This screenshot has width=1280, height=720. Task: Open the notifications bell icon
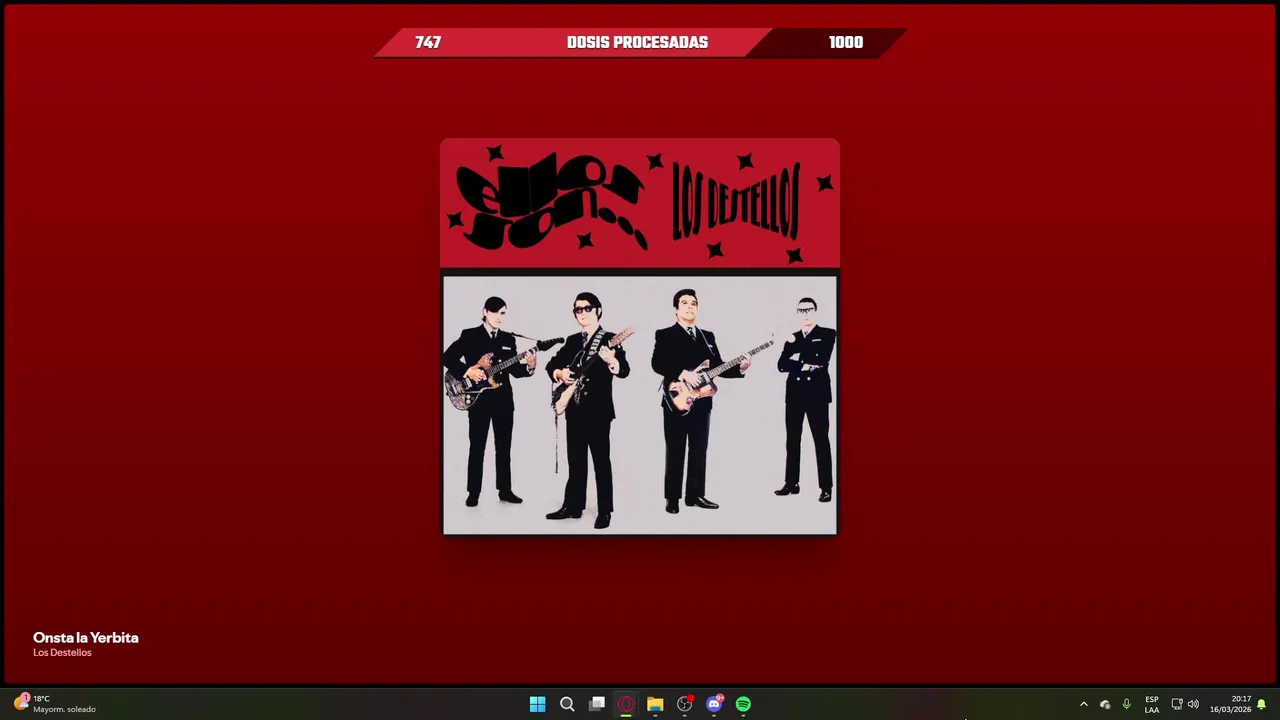1261,704
